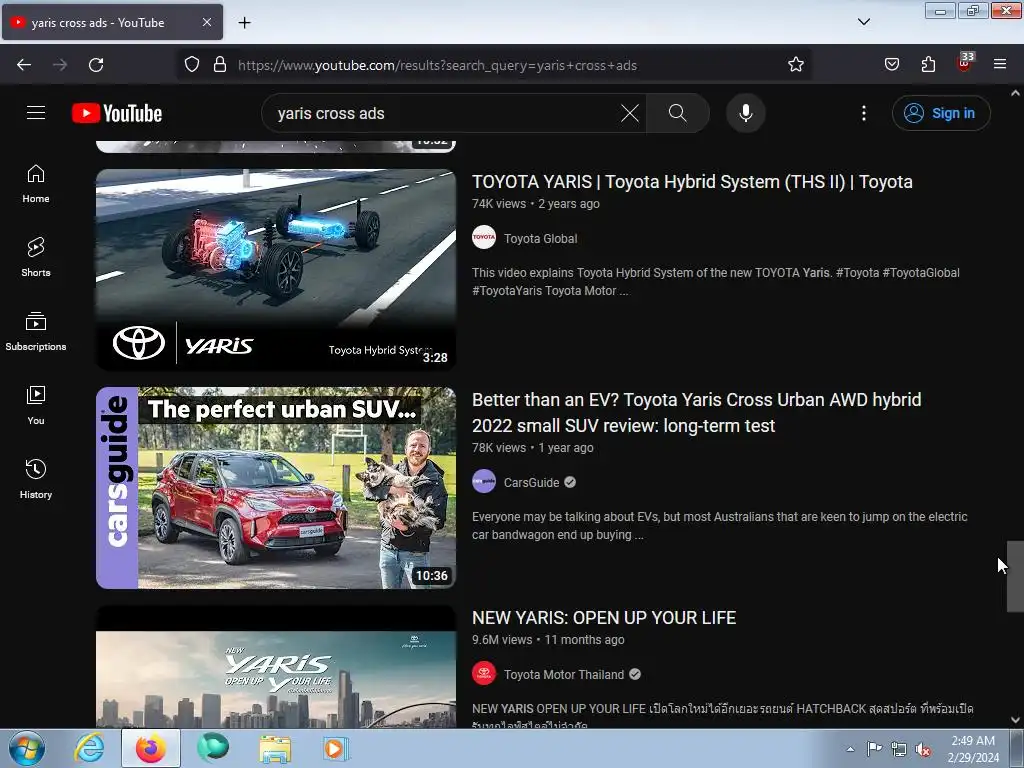This screenshot has height=768, width=1024.
Task: Click the Sign in button
Action: pos(941,113)
